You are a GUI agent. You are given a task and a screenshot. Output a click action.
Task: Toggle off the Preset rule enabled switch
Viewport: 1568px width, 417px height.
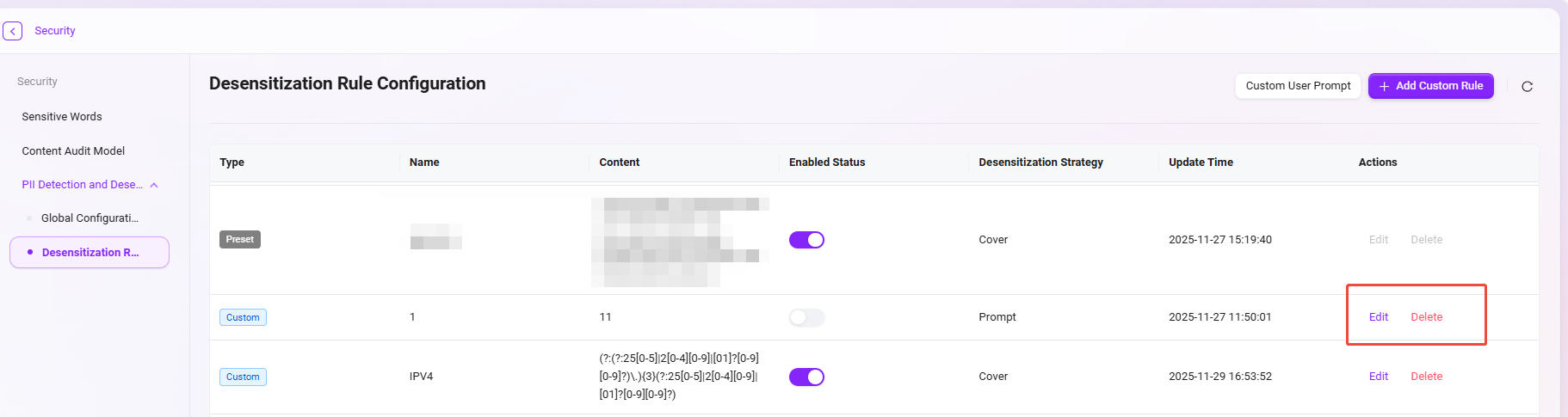click(x=806, y=240)
